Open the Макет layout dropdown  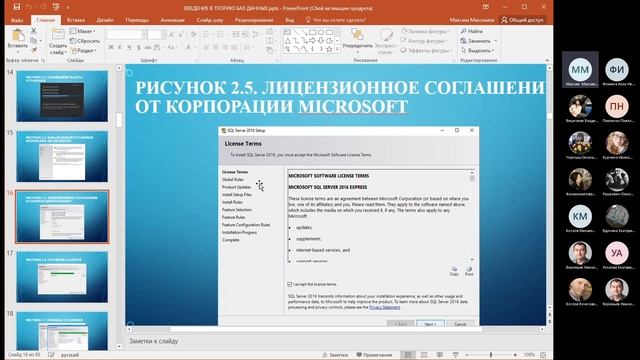(82, 31)
